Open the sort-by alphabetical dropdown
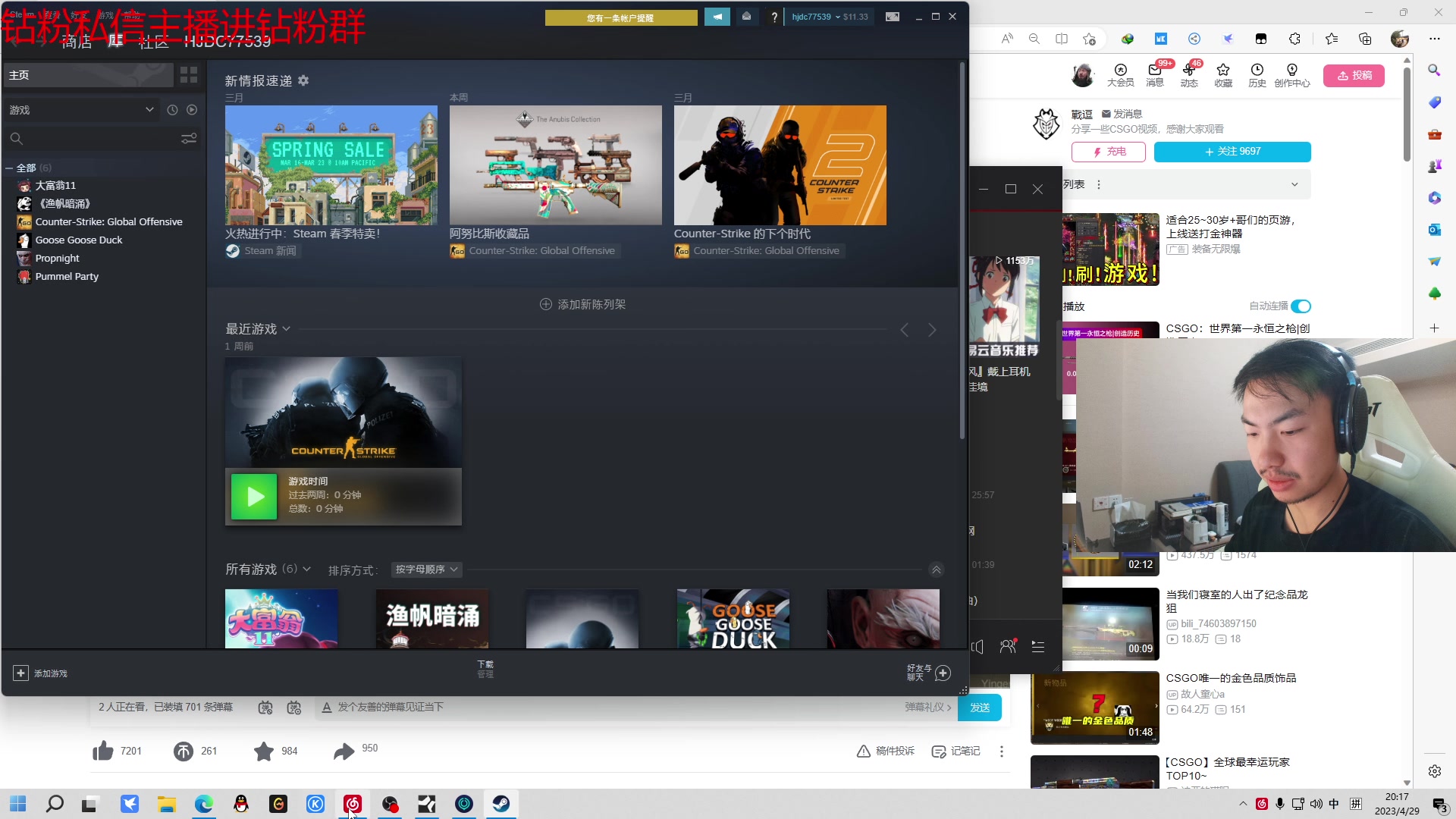 tap(427, 570)
